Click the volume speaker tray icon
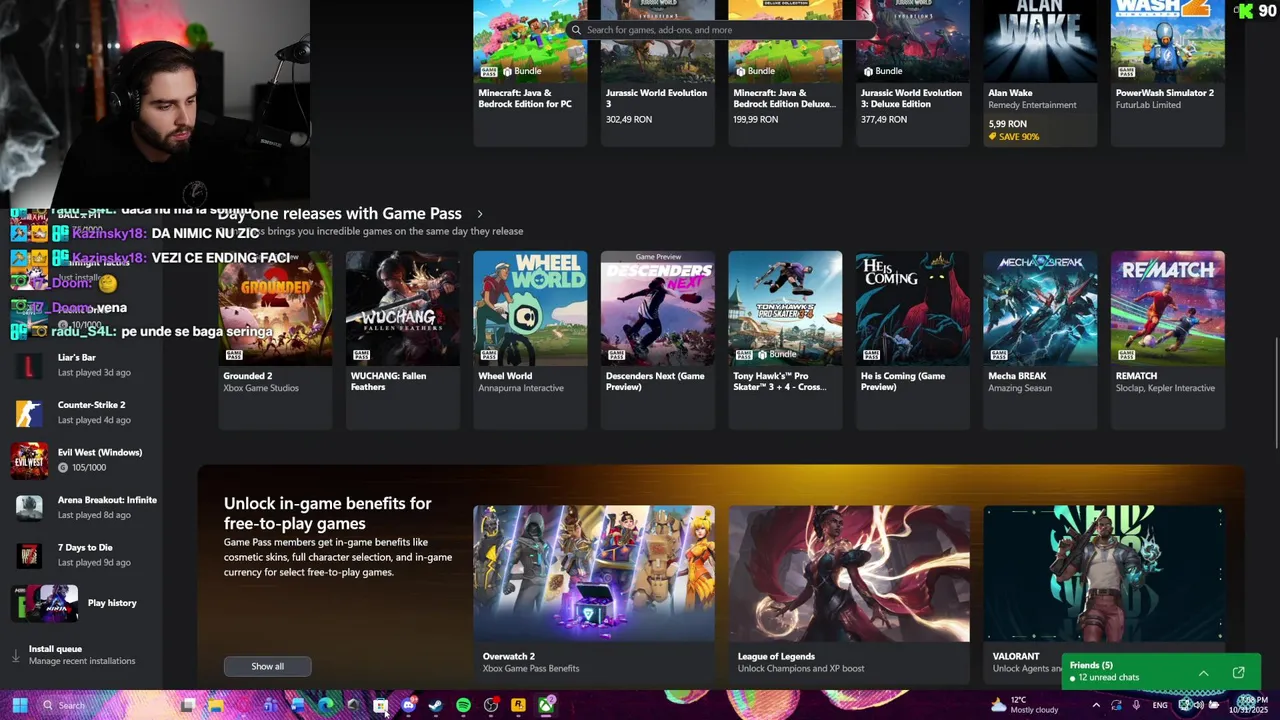The image size is (1280, 720). (x=1199, y=705)
